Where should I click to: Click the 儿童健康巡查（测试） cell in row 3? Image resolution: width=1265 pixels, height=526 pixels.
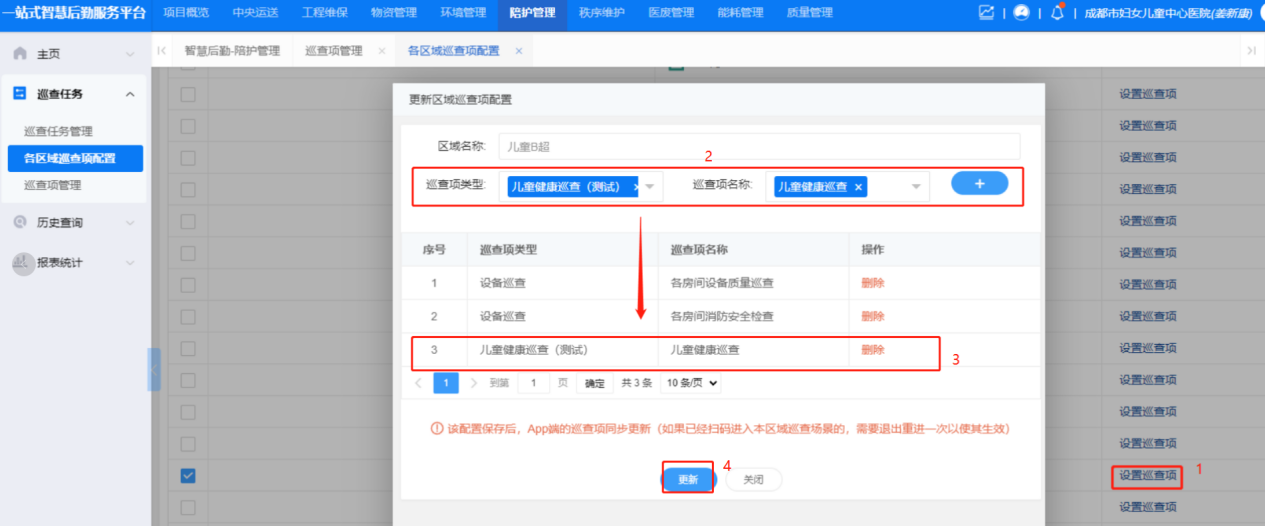pos(563,350)
